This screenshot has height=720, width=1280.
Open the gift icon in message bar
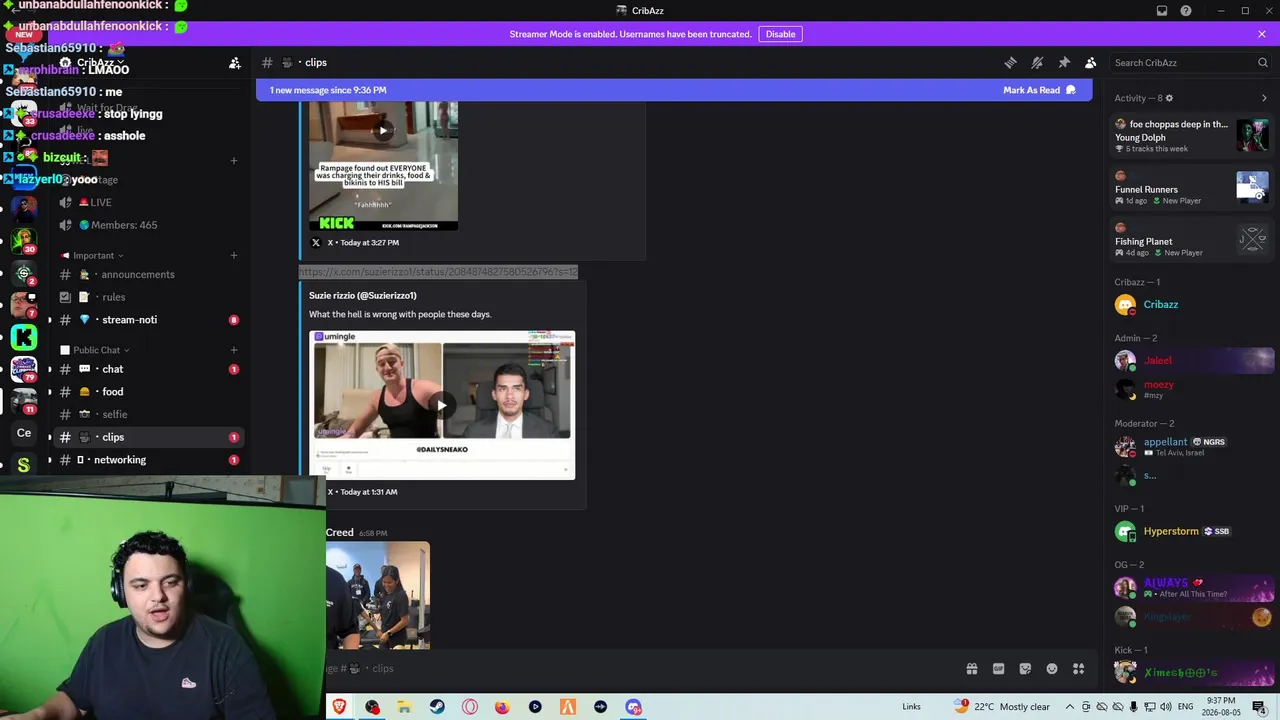tap(971, 669)
